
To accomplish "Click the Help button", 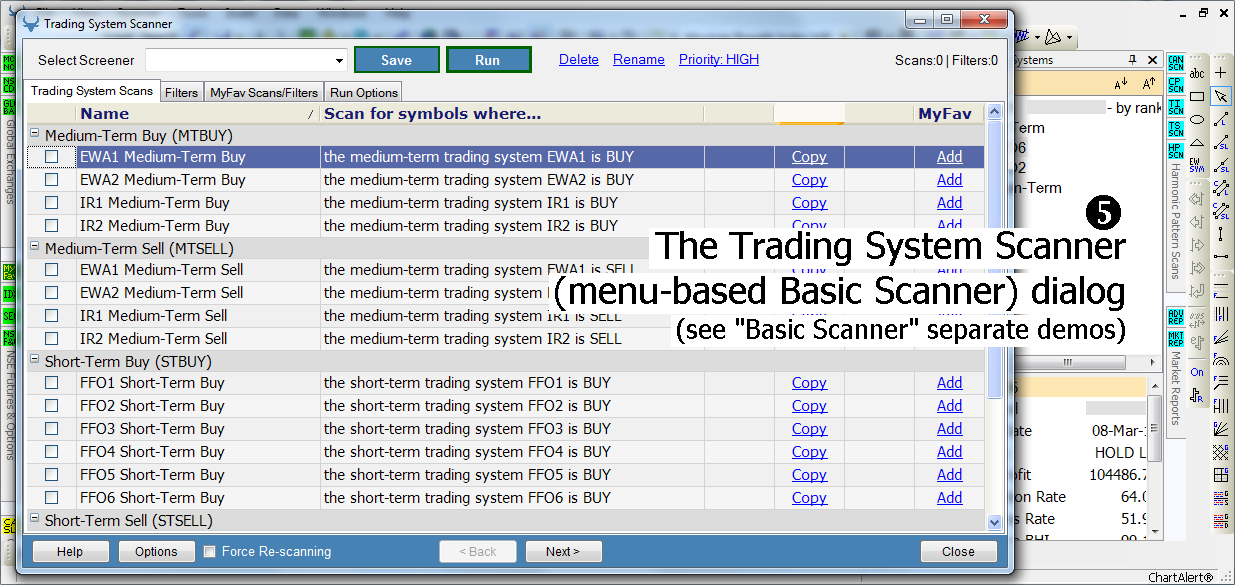I will (x=70, y=551).
